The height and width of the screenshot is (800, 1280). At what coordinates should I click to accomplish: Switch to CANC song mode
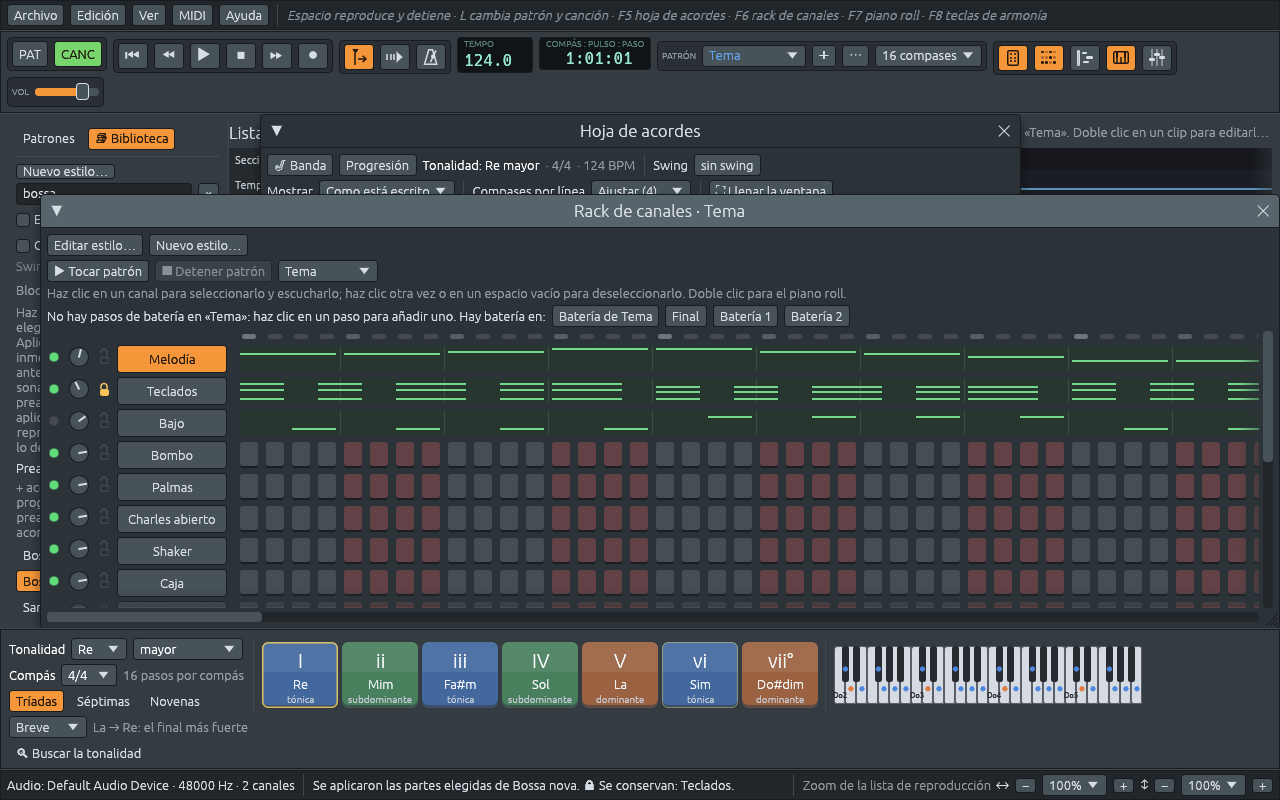pos(78,55)
